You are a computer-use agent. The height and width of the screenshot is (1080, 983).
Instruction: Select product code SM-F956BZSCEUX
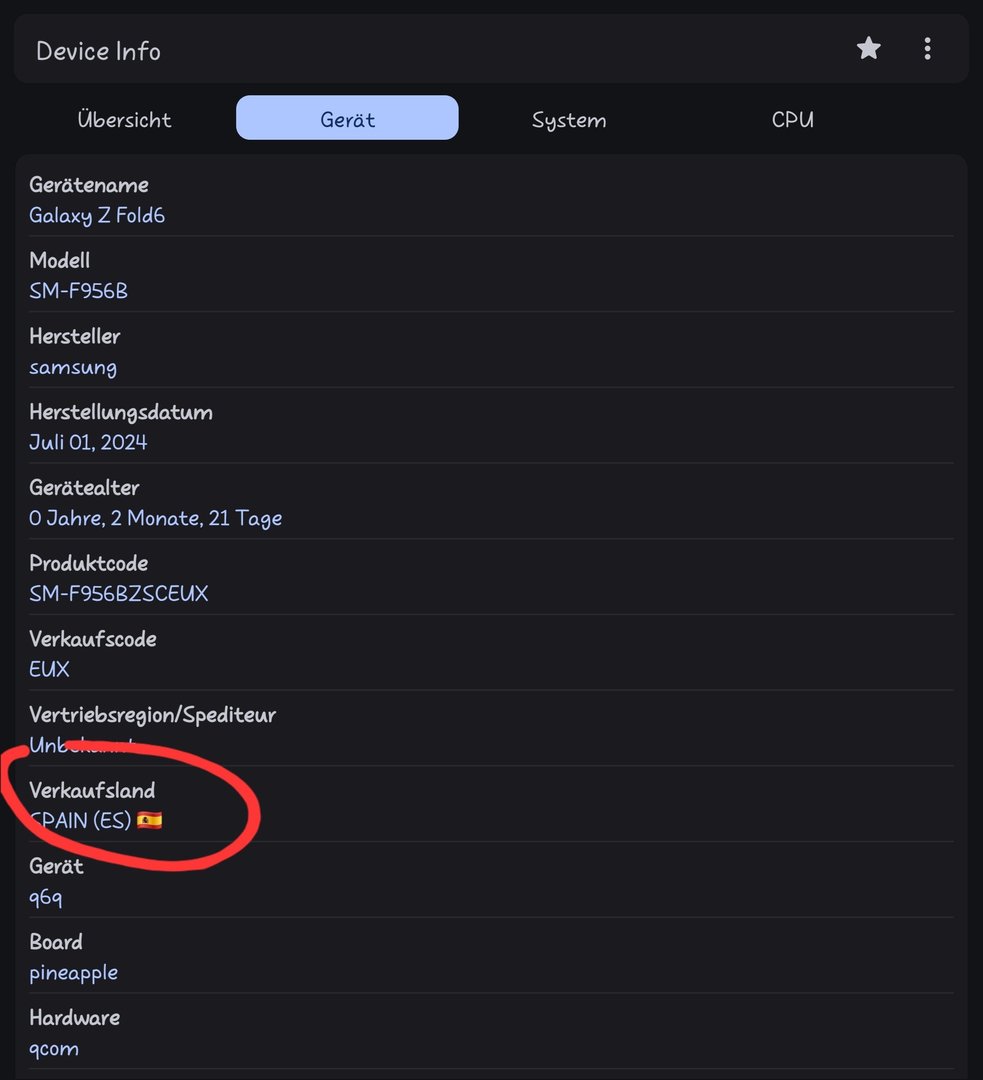[118, 593]
